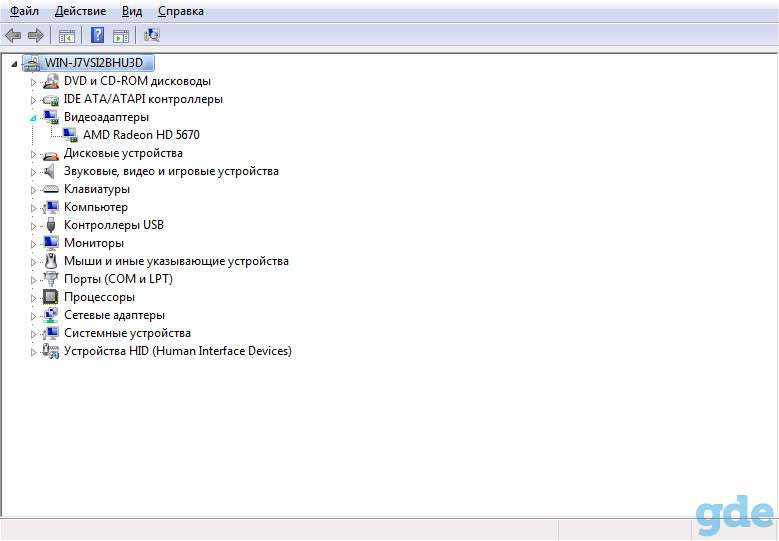Open the Действие menu

pyautogui.click(x=80, y=11)
